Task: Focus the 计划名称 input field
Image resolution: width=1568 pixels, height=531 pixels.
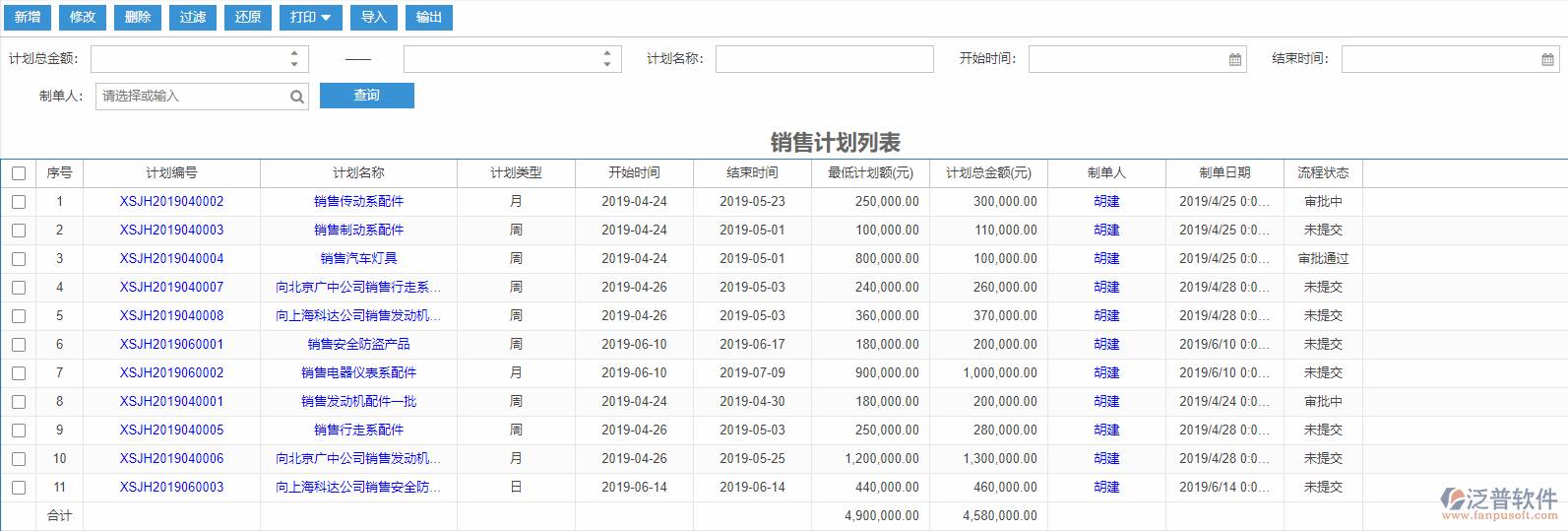Action: (825, 59)
